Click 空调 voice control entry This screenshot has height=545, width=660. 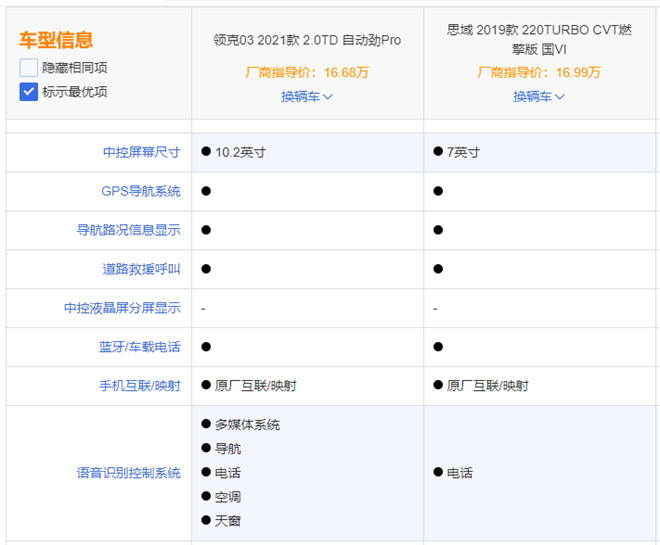(x=228, y=497)
